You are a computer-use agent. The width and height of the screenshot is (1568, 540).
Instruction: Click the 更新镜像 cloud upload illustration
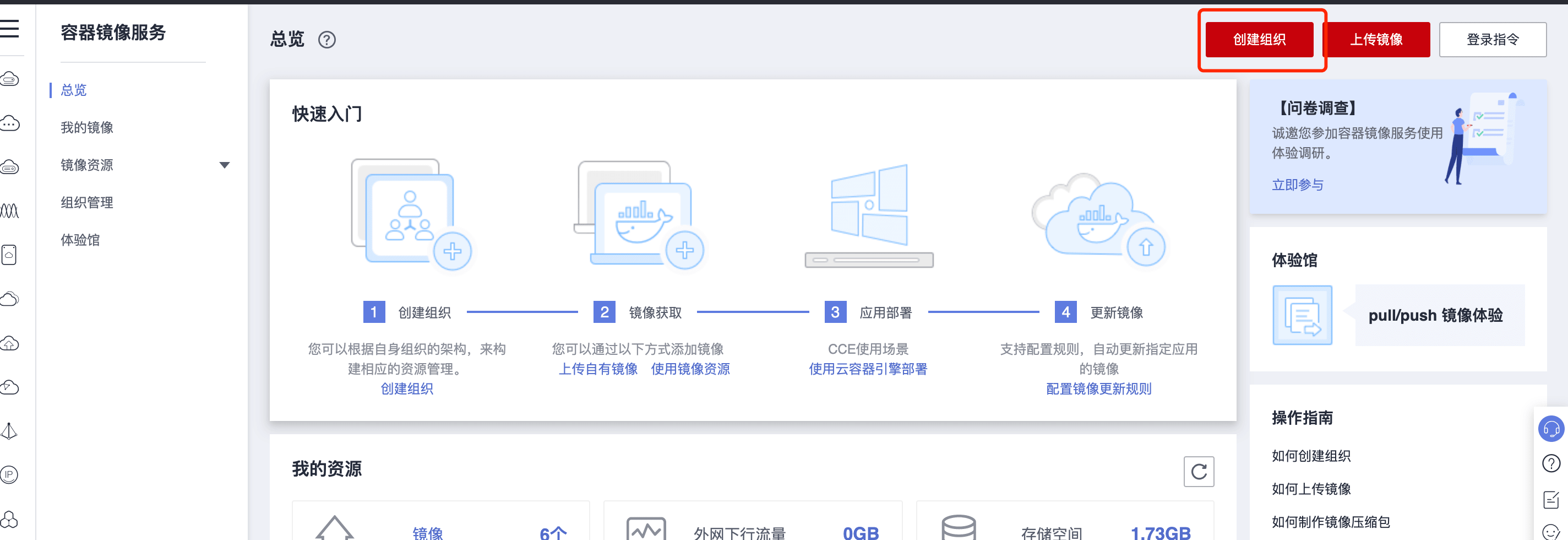1098,220
